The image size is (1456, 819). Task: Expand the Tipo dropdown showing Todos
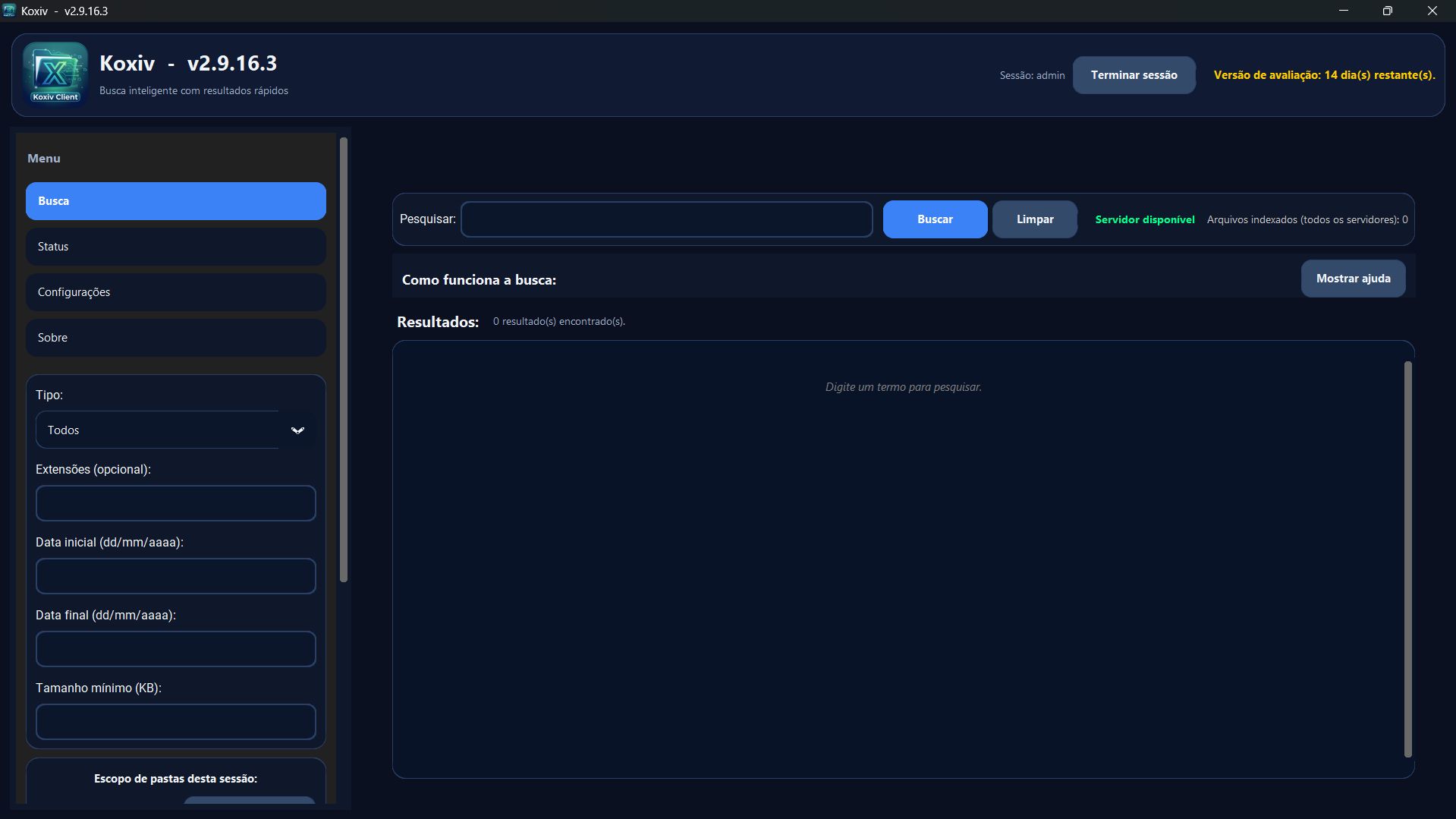point(159,430)
